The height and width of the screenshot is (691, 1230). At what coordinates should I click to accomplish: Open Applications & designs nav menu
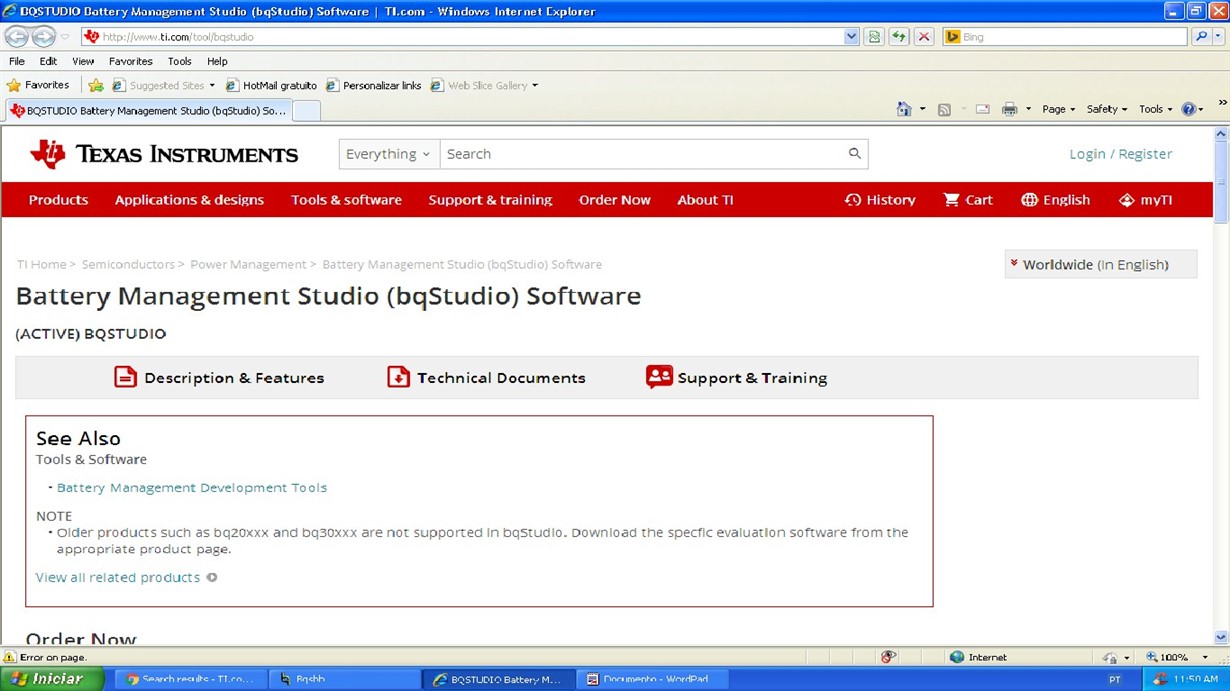click(x=189, y=200)
